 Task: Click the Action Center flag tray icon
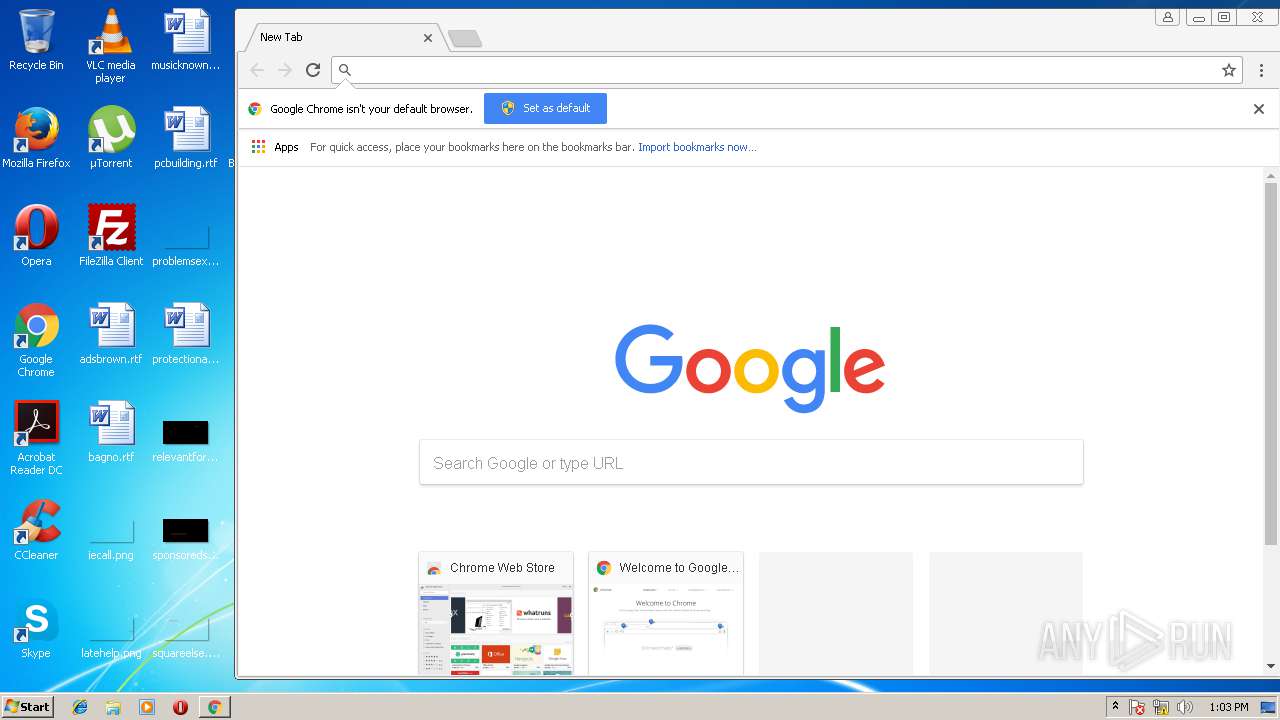[1137, 707]
